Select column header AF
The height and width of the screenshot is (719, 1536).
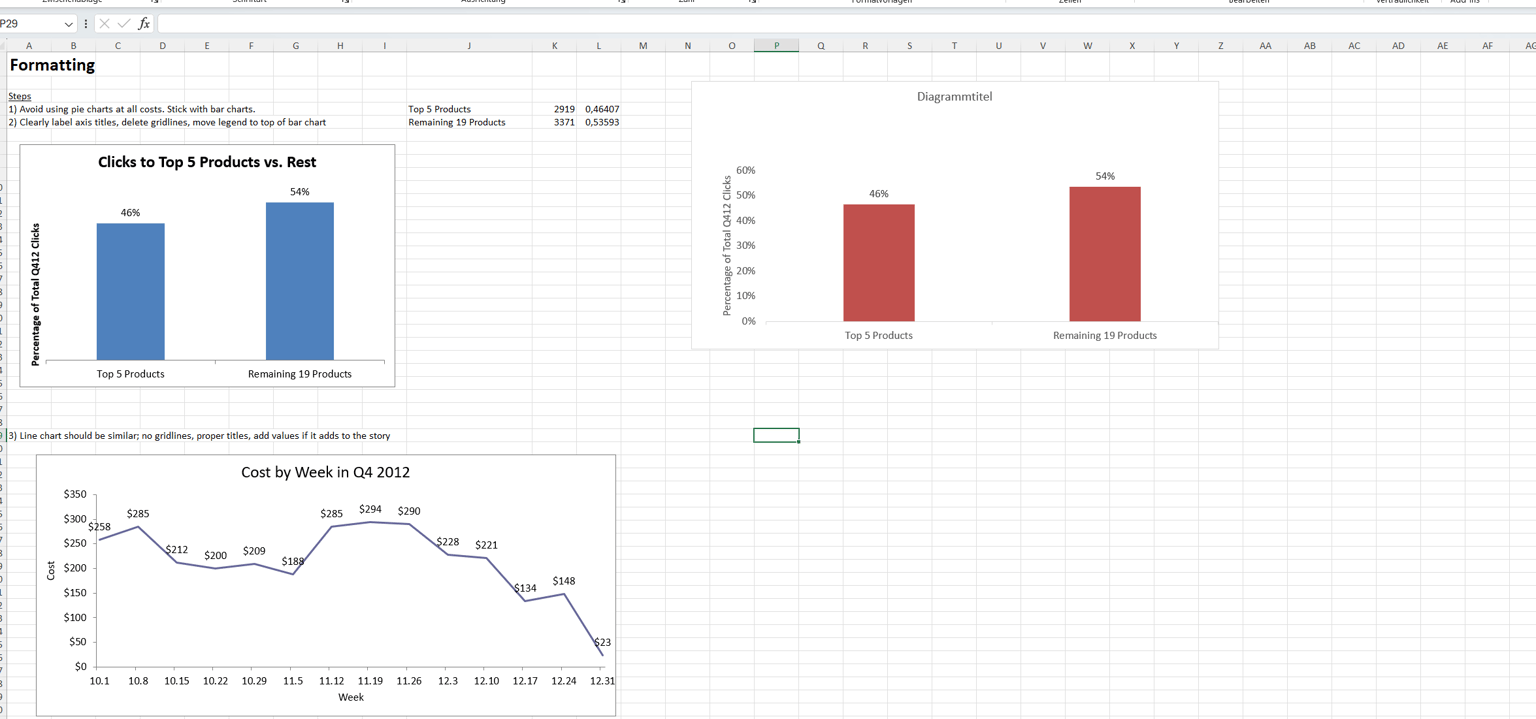(x=1488, y=45)
